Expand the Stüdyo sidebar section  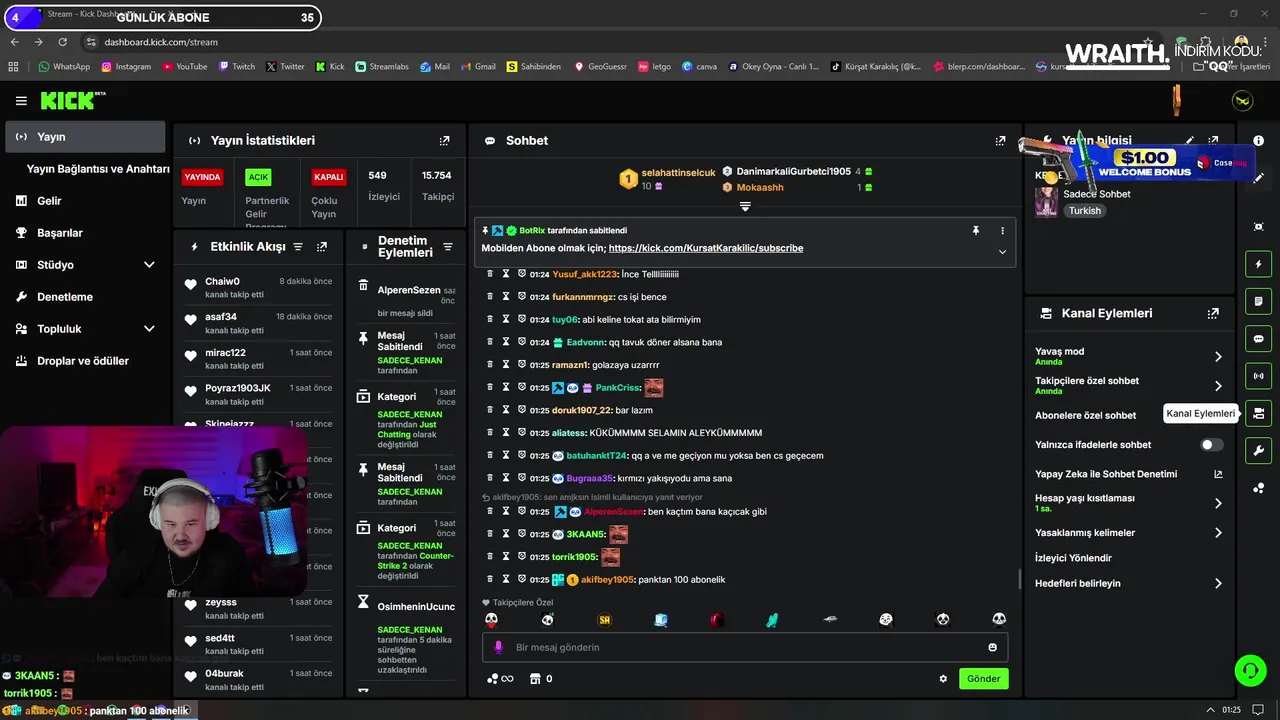(x=149, y=265)
